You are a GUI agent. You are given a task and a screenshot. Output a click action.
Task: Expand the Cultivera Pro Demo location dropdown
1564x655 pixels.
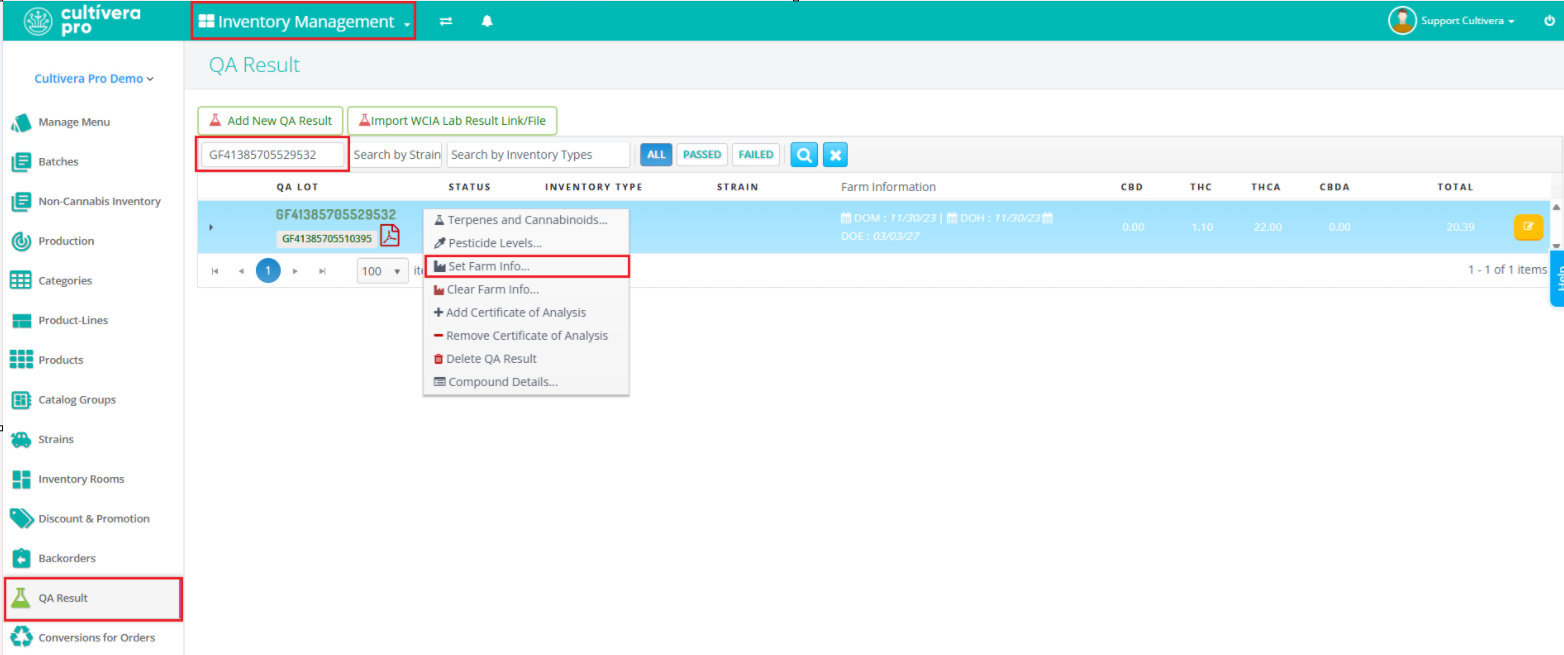tap(94, 79)
